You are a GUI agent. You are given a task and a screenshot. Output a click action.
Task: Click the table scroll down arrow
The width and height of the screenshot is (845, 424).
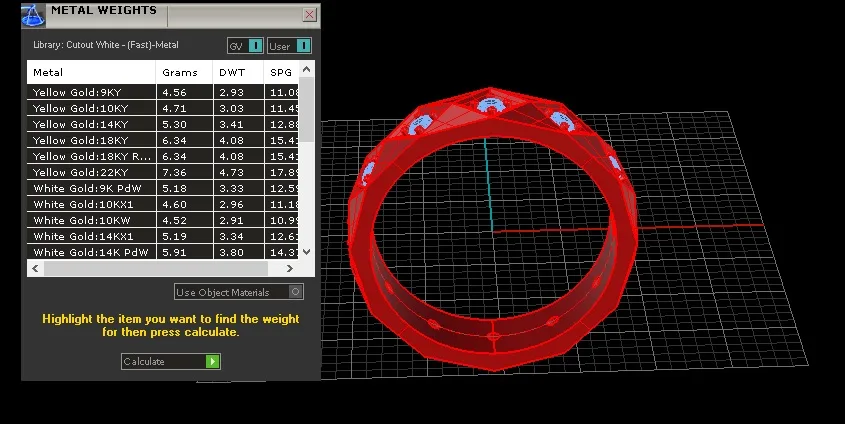307,252
